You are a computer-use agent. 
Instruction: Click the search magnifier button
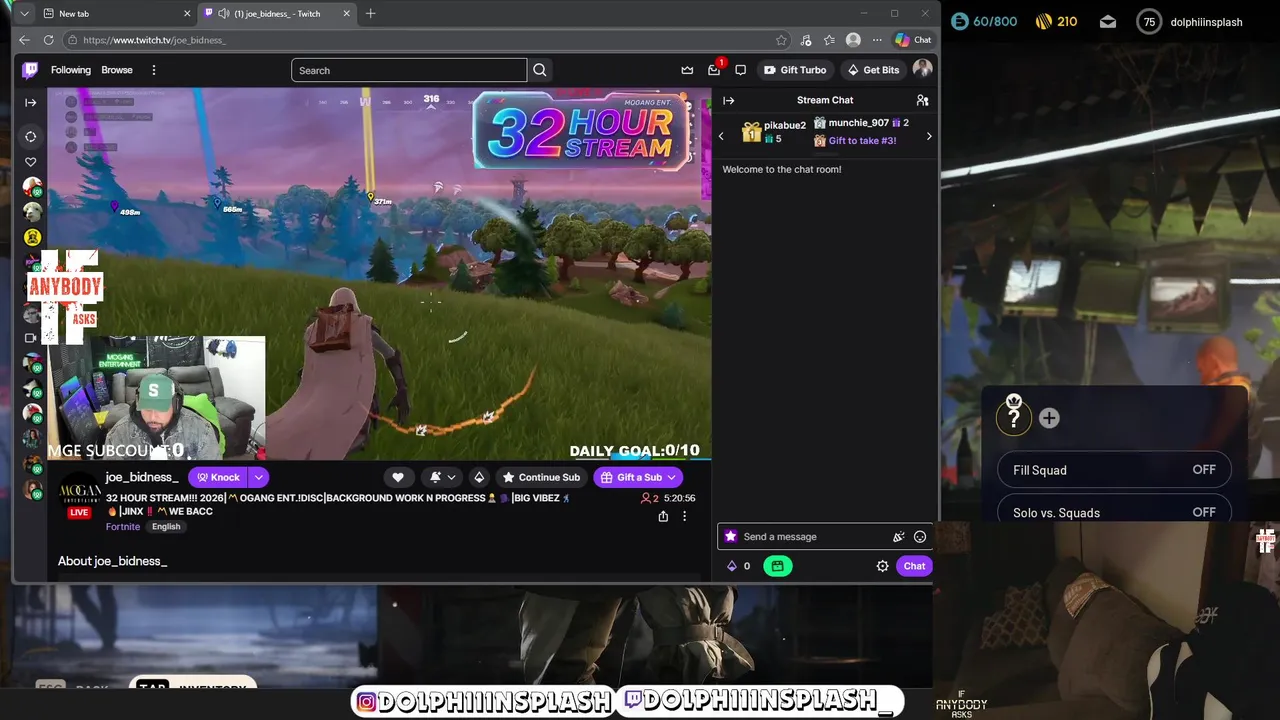click(x=540, y=70)
